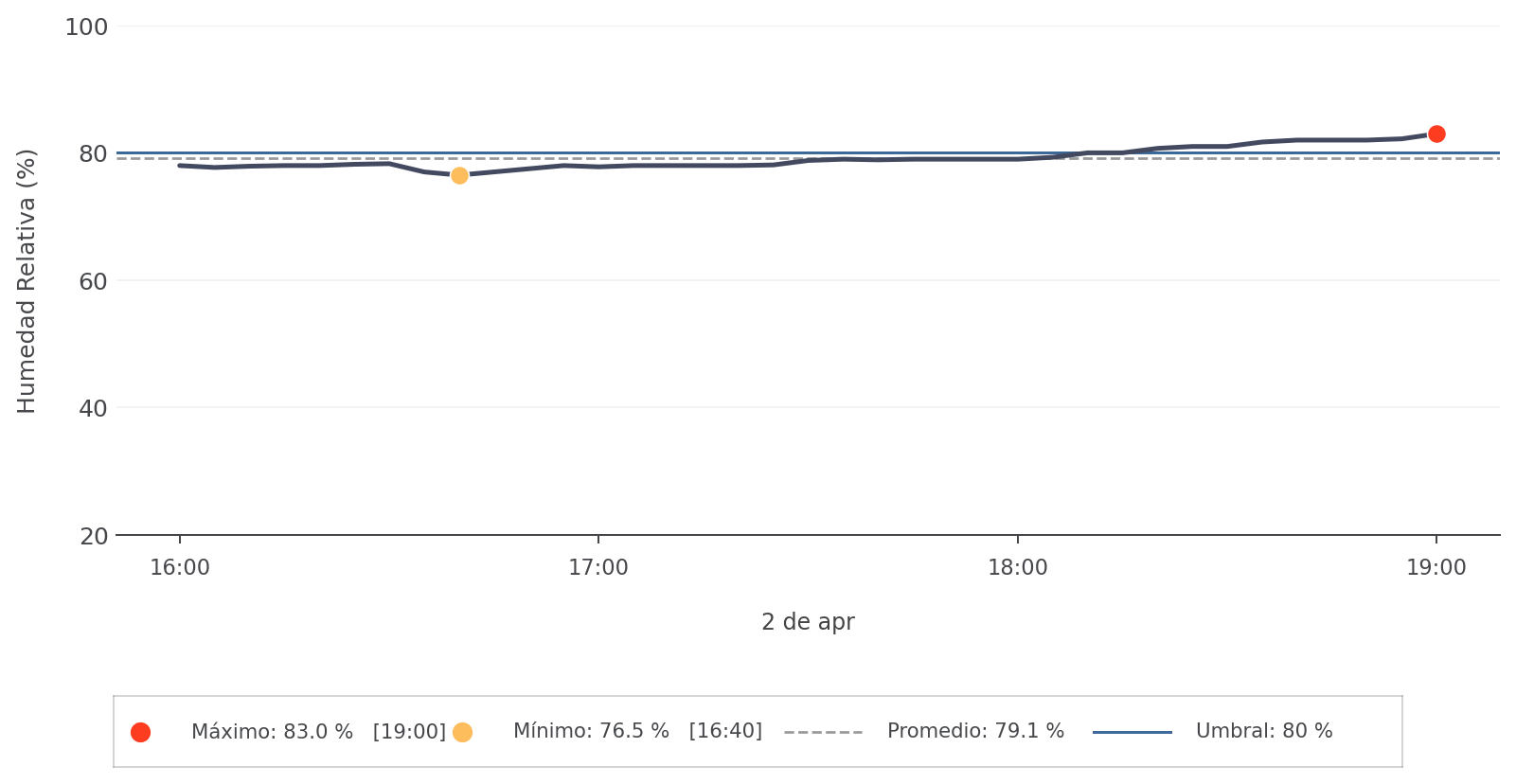This screenshot has width=1516, height=784.
Task: Click the 20 y-axis tick label
Action: pyautogui.click(x=93, y=537)
